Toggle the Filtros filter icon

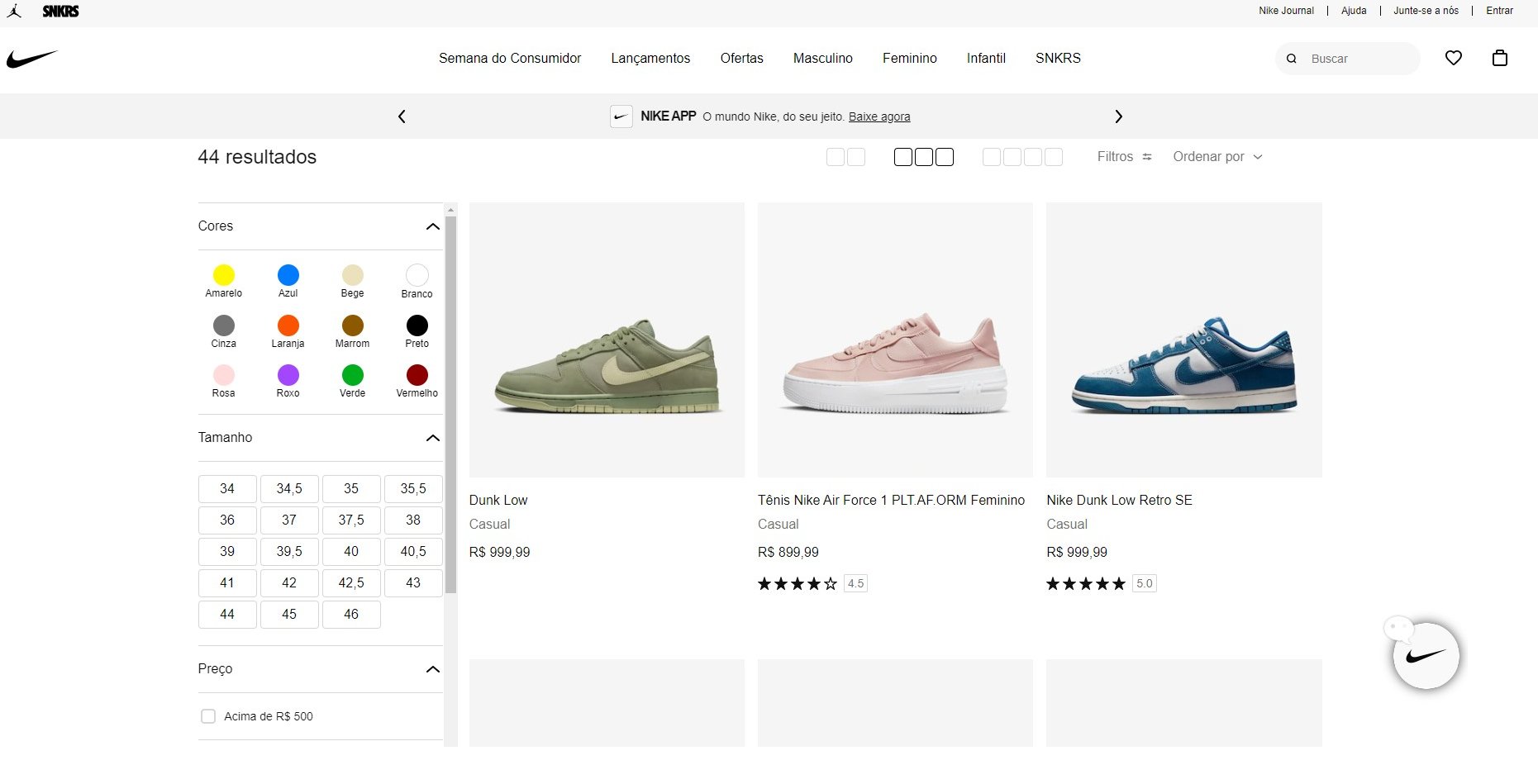point(1147,157)
